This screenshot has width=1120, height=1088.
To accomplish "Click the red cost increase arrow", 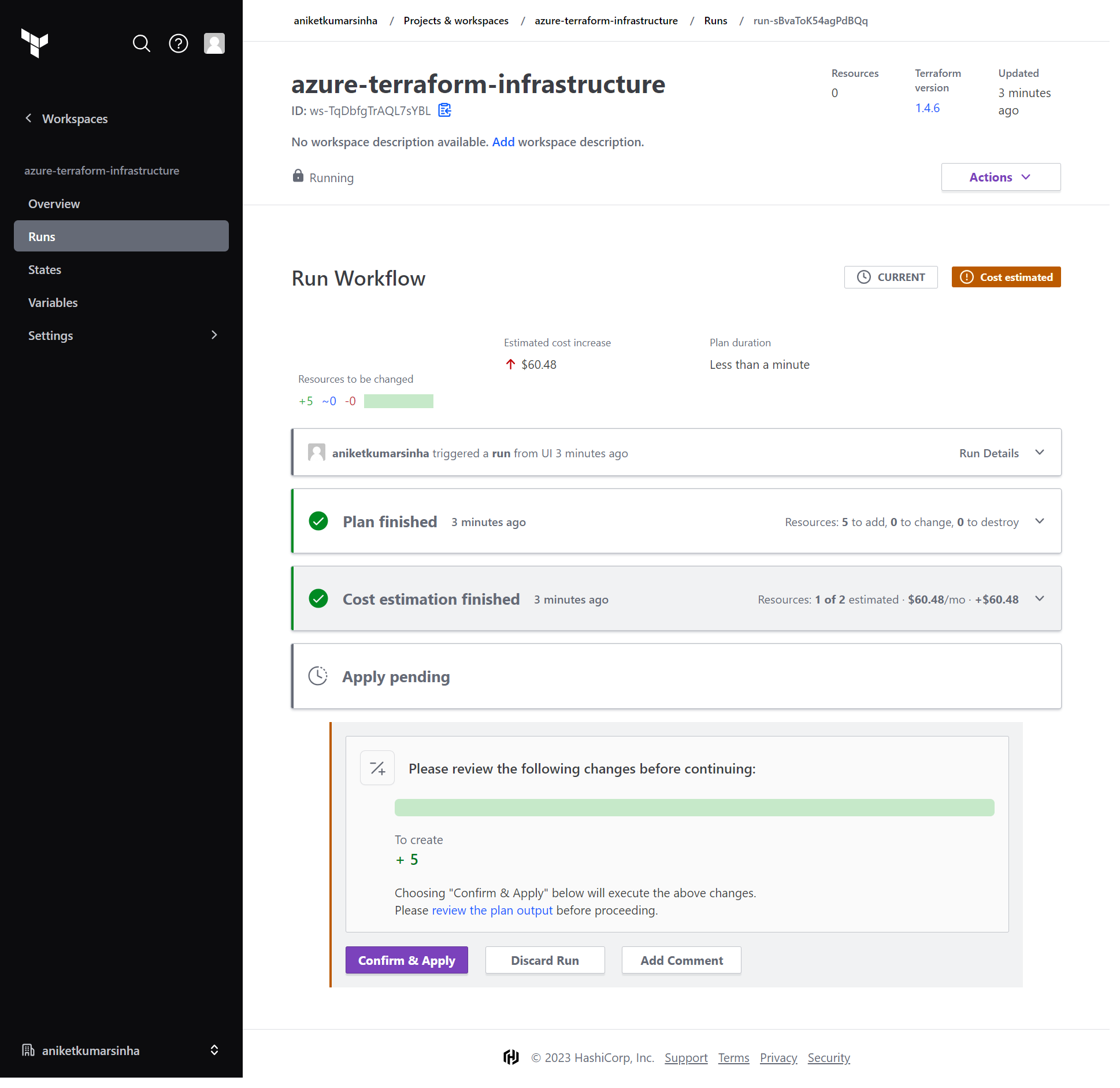I will [510, 364].
